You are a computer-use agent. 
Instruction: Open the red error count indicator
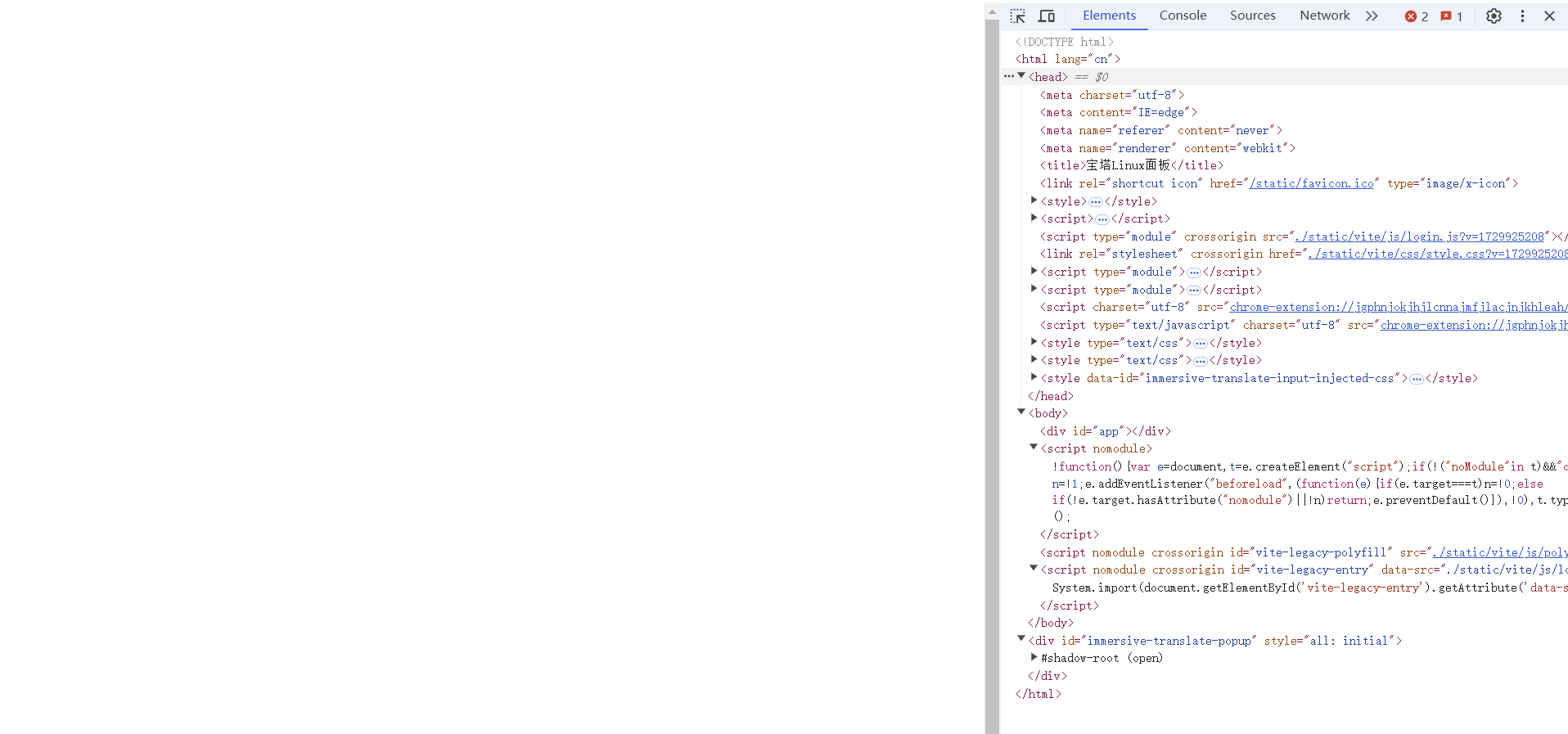1417,16
